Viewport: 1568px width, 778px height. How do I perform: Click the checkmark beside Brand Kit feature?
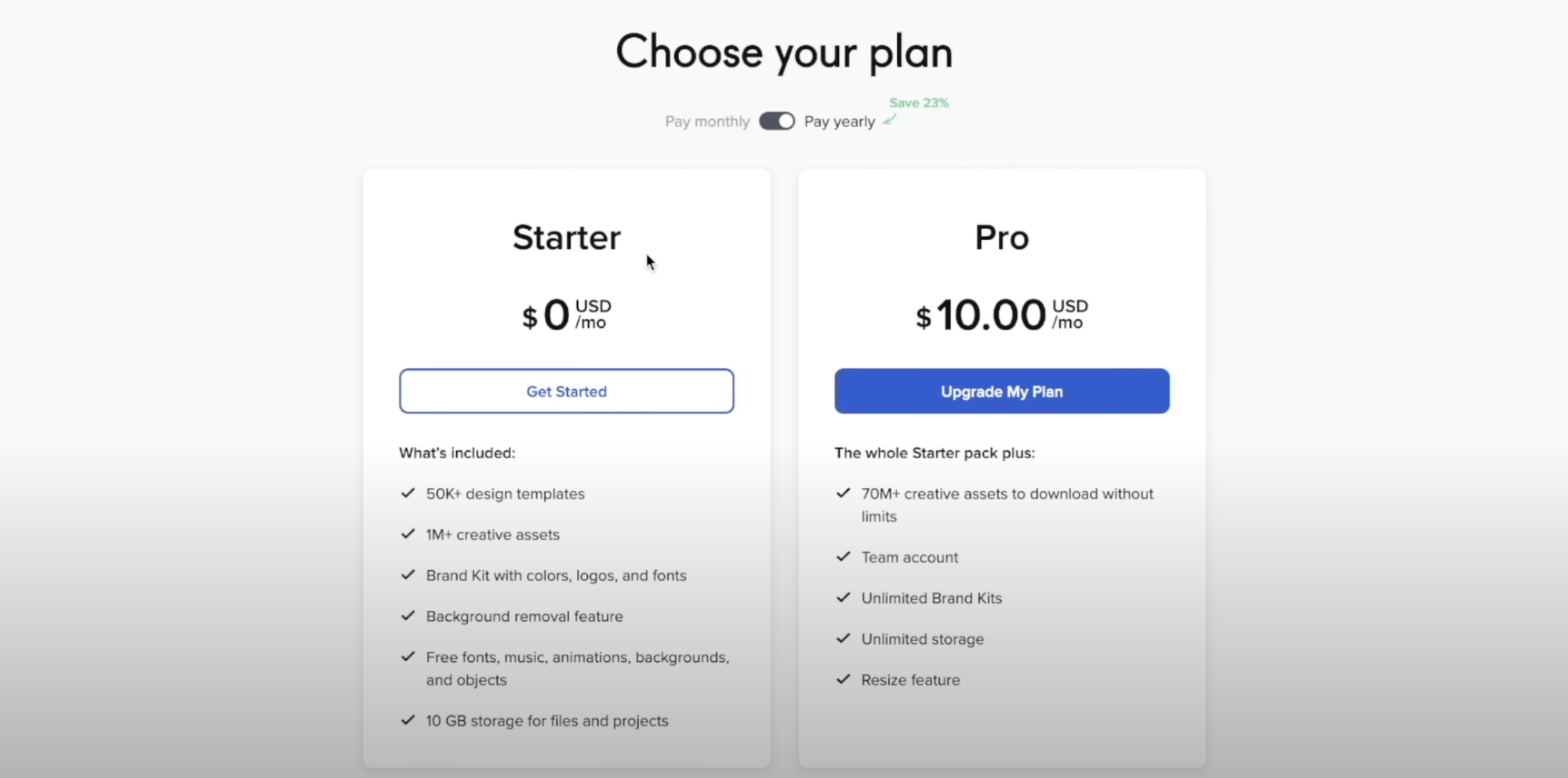point(408,575)
